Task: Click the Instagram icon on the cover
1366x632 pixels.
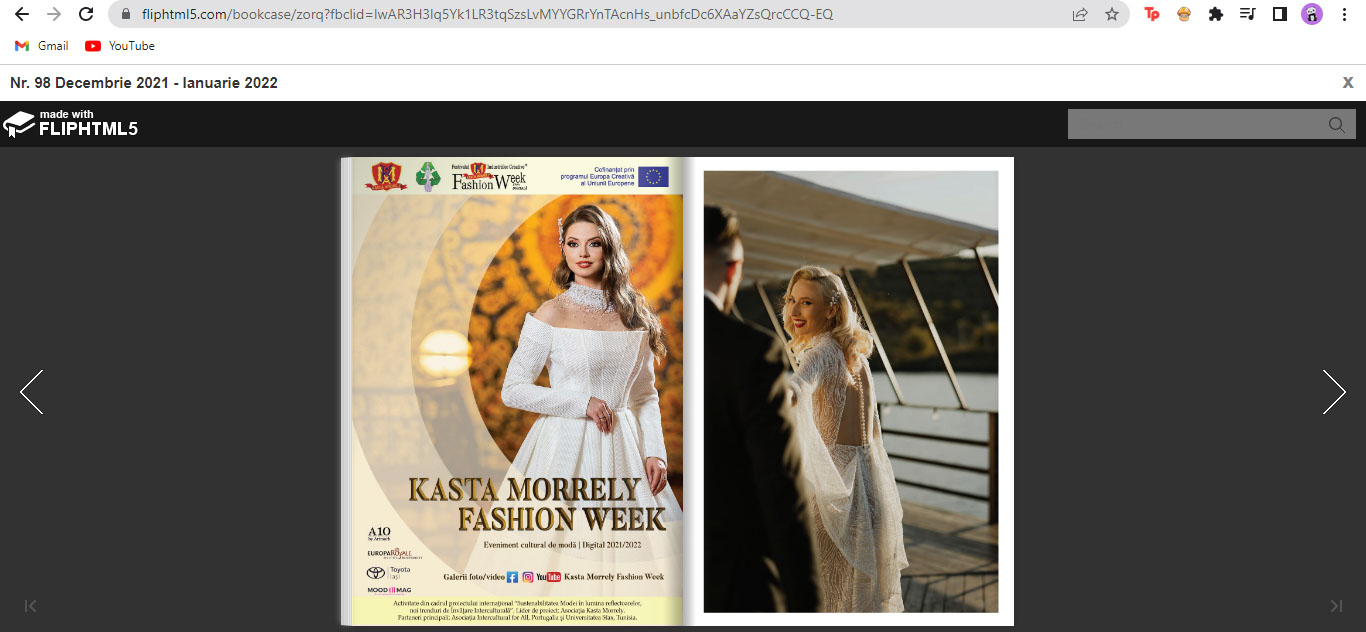Action: pos(528,577)
